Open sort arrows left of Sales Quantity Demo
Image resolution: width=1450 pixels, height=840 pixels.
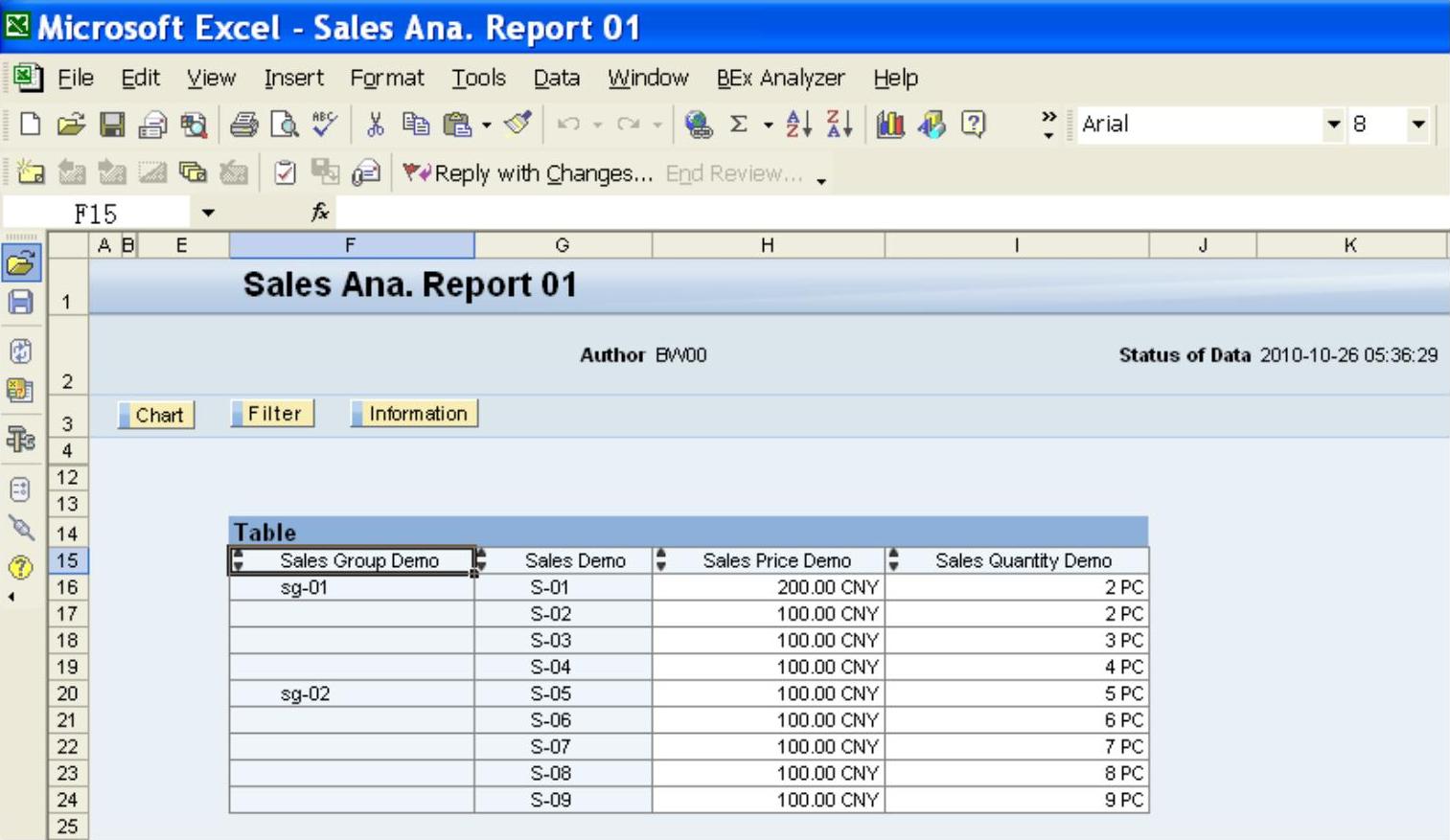point(893,560)
